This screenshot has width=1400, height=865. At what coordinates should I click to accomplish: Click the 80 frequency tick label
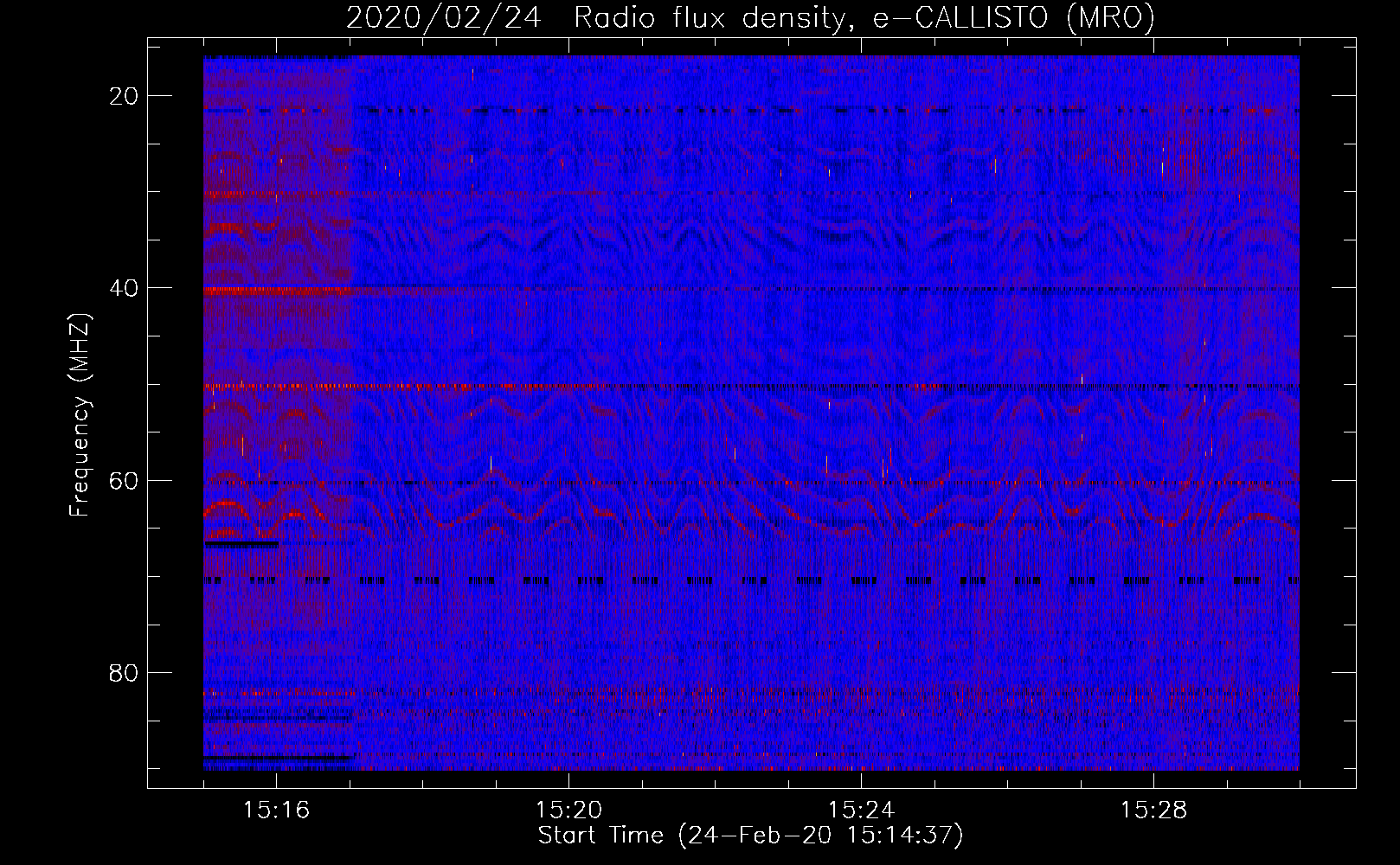[124, 672]
